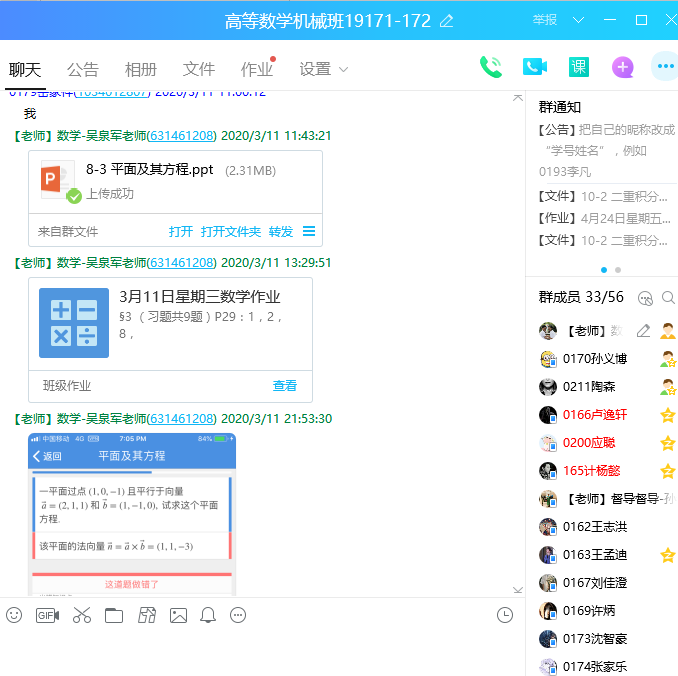Open the emoji picker in the input toolbar
Screen dimensions: 678x676
14,615
